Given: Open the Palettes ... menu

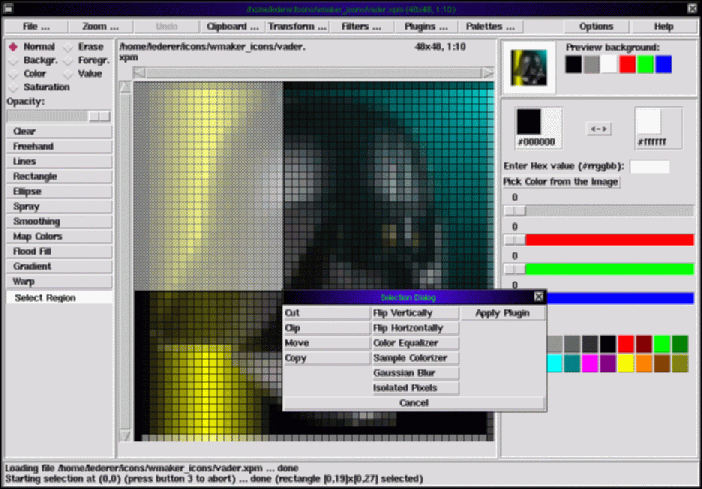Looking at the screenshot, I should click(490, 27).
